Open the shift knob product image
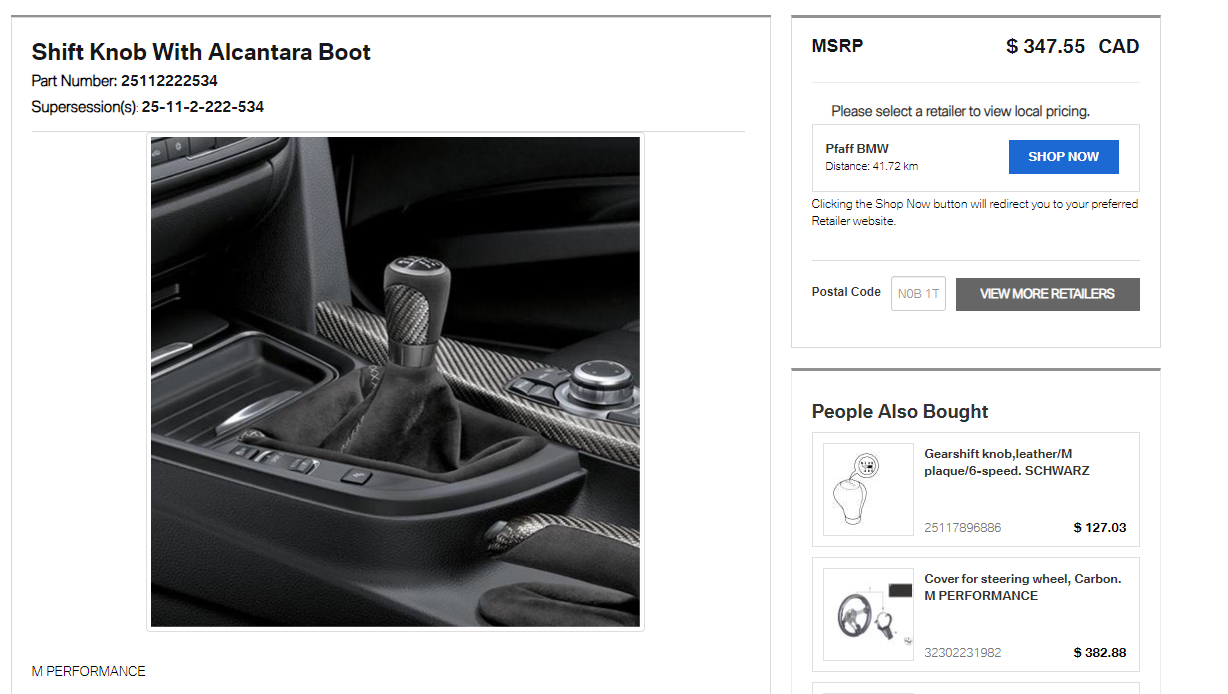 tap(395, 382)
